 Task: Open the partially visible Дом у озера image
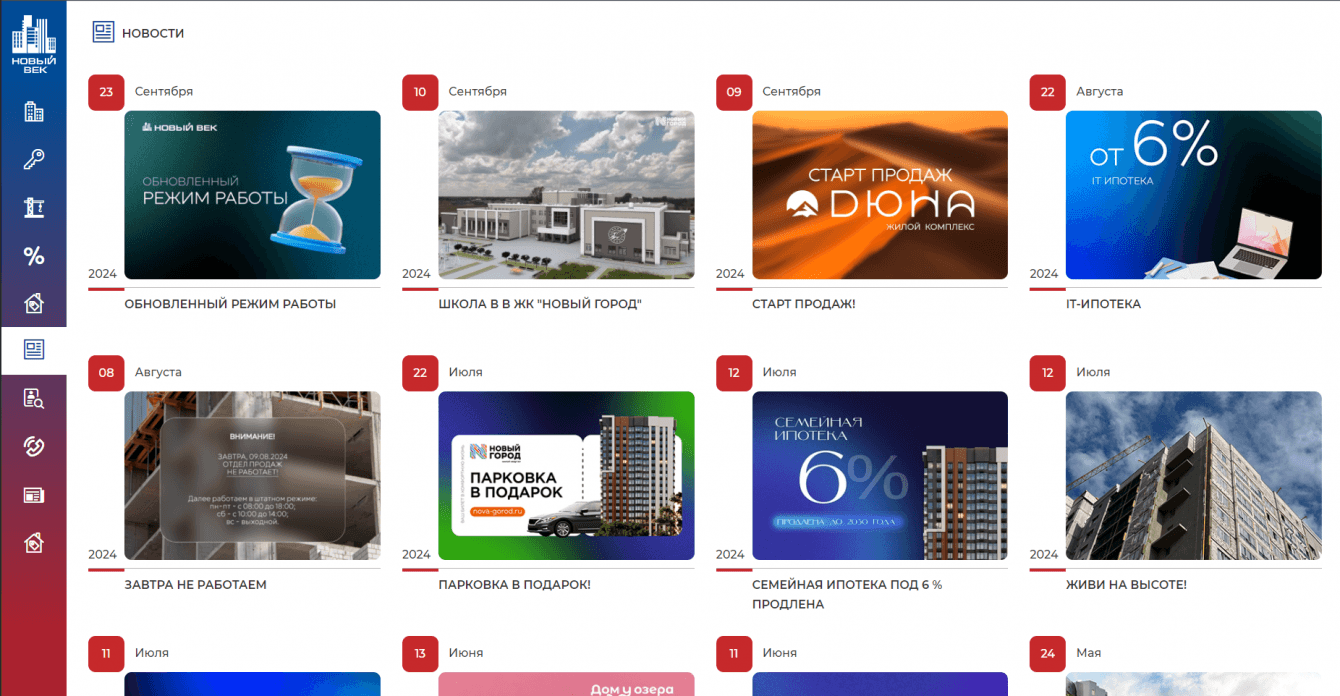566,684
